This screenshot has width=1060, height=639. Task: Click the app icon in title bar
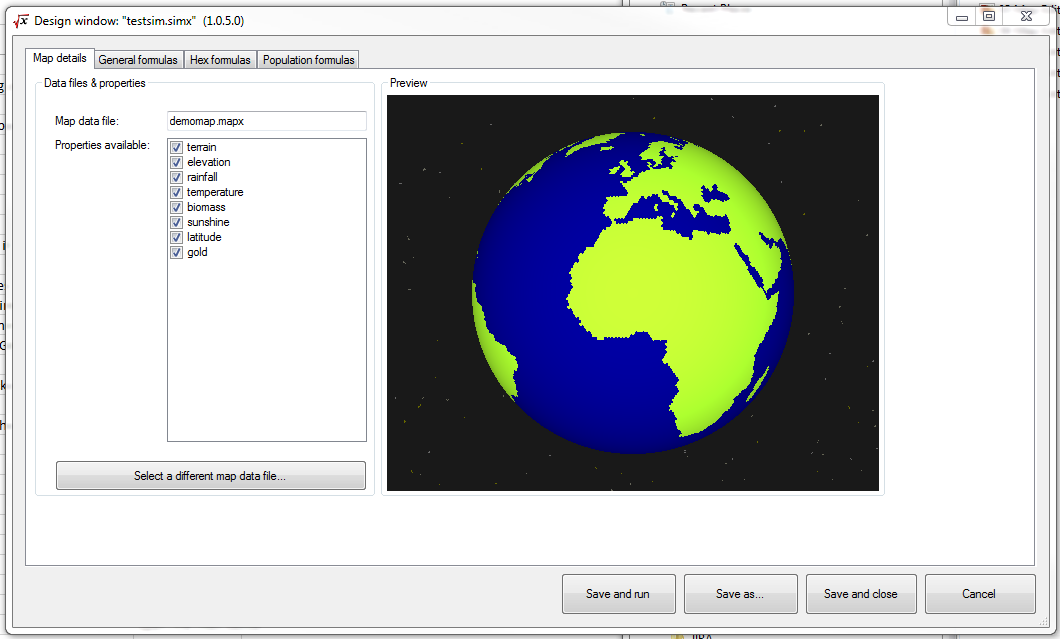click(x=21, y=20)
